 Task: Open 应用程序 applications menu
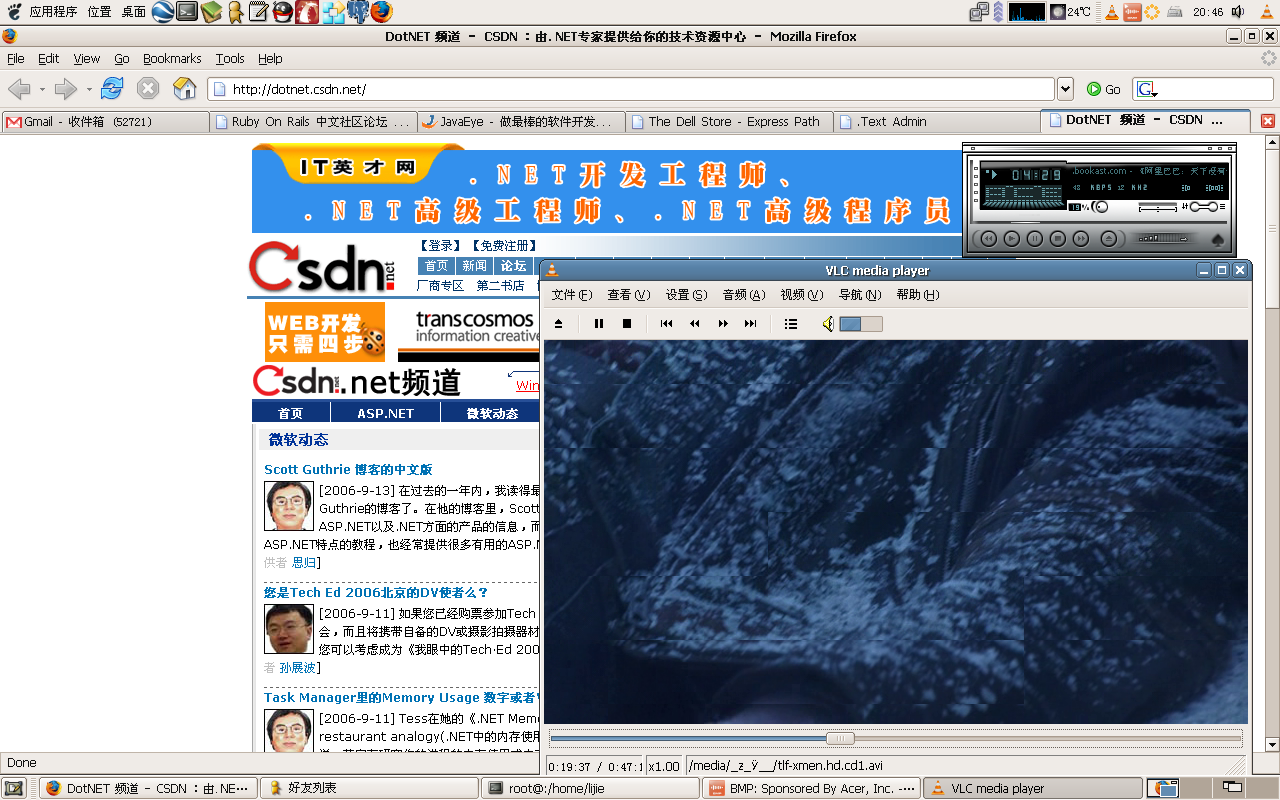click(x=53, y=12)
